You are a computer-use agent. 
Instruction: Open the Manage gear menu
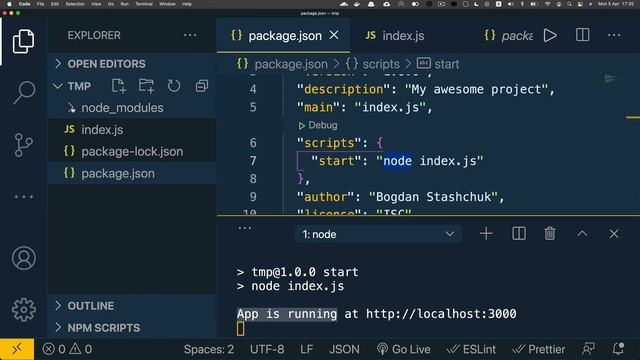24,309
